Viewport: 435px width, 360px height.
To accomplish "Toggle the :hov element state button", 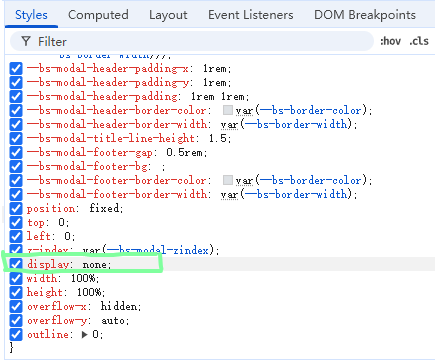I will pyautogui.click(x=390, y=41).
